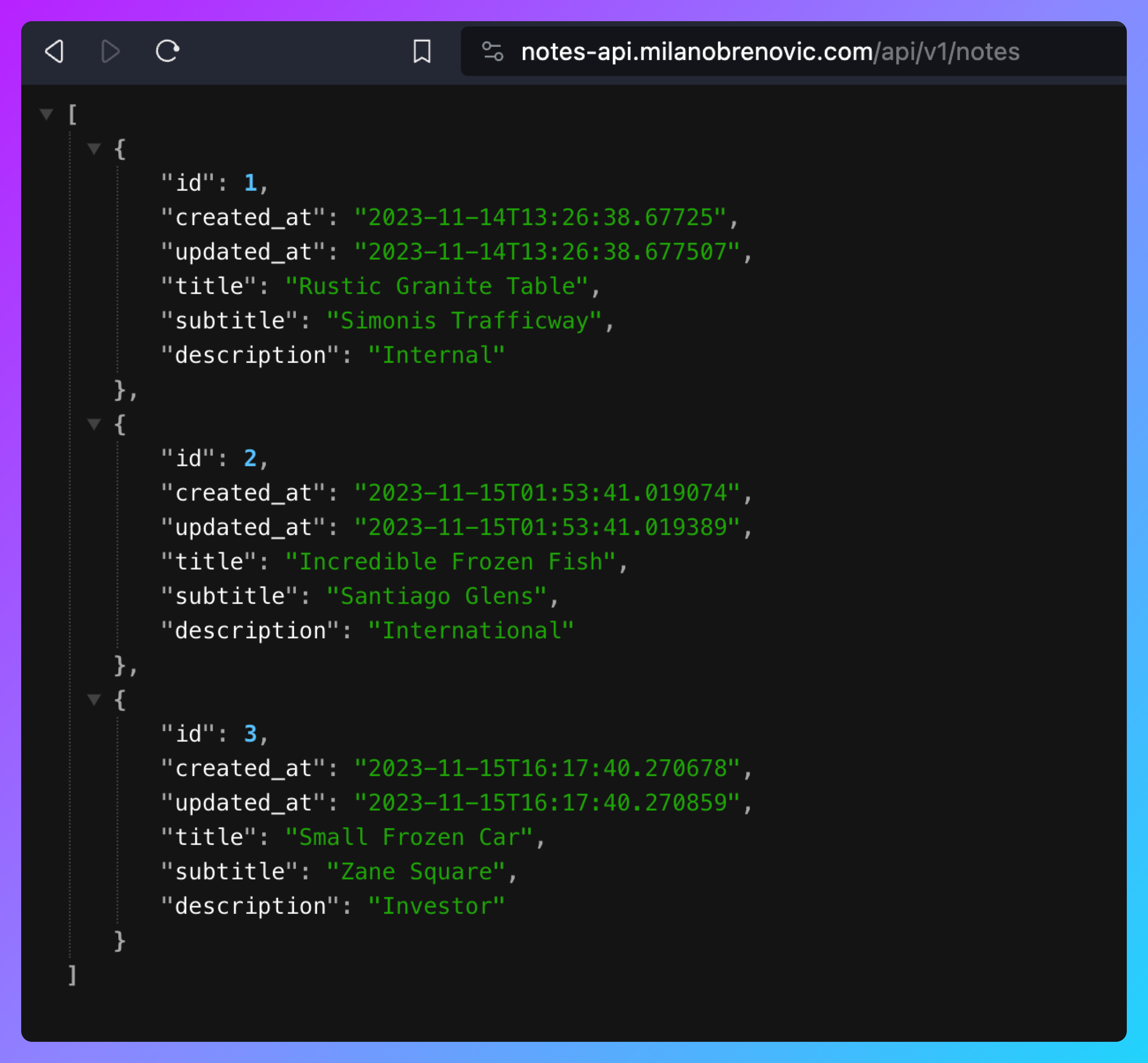Collapse the object with id 1
Image resolution: width=1148 pixels, height=1063 pixels.
pos(94,149)
